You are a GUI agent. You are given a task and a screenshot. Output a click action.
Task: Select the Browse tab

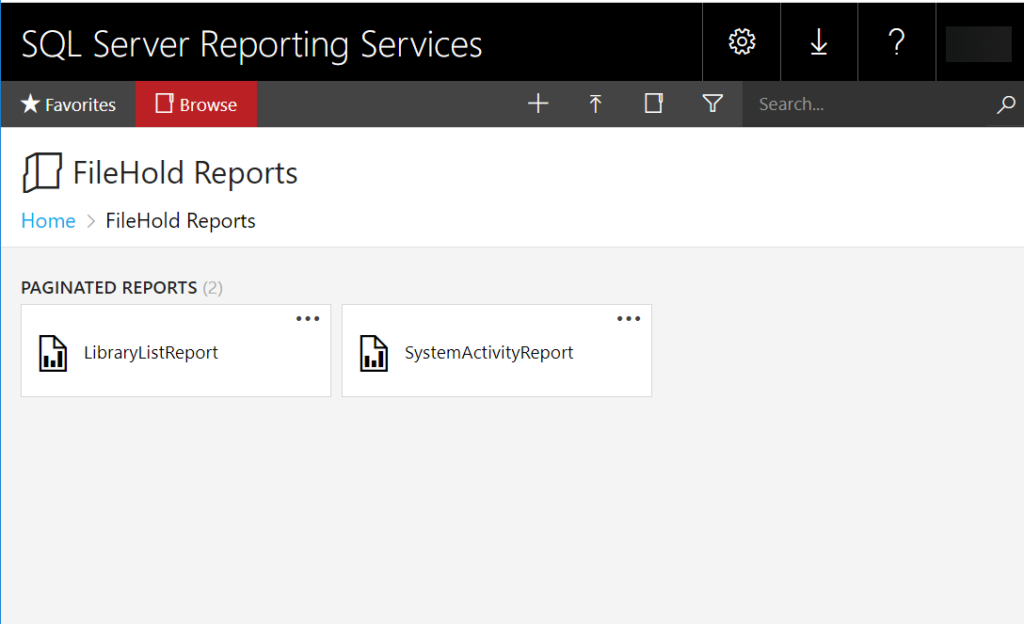pos(196,103)
